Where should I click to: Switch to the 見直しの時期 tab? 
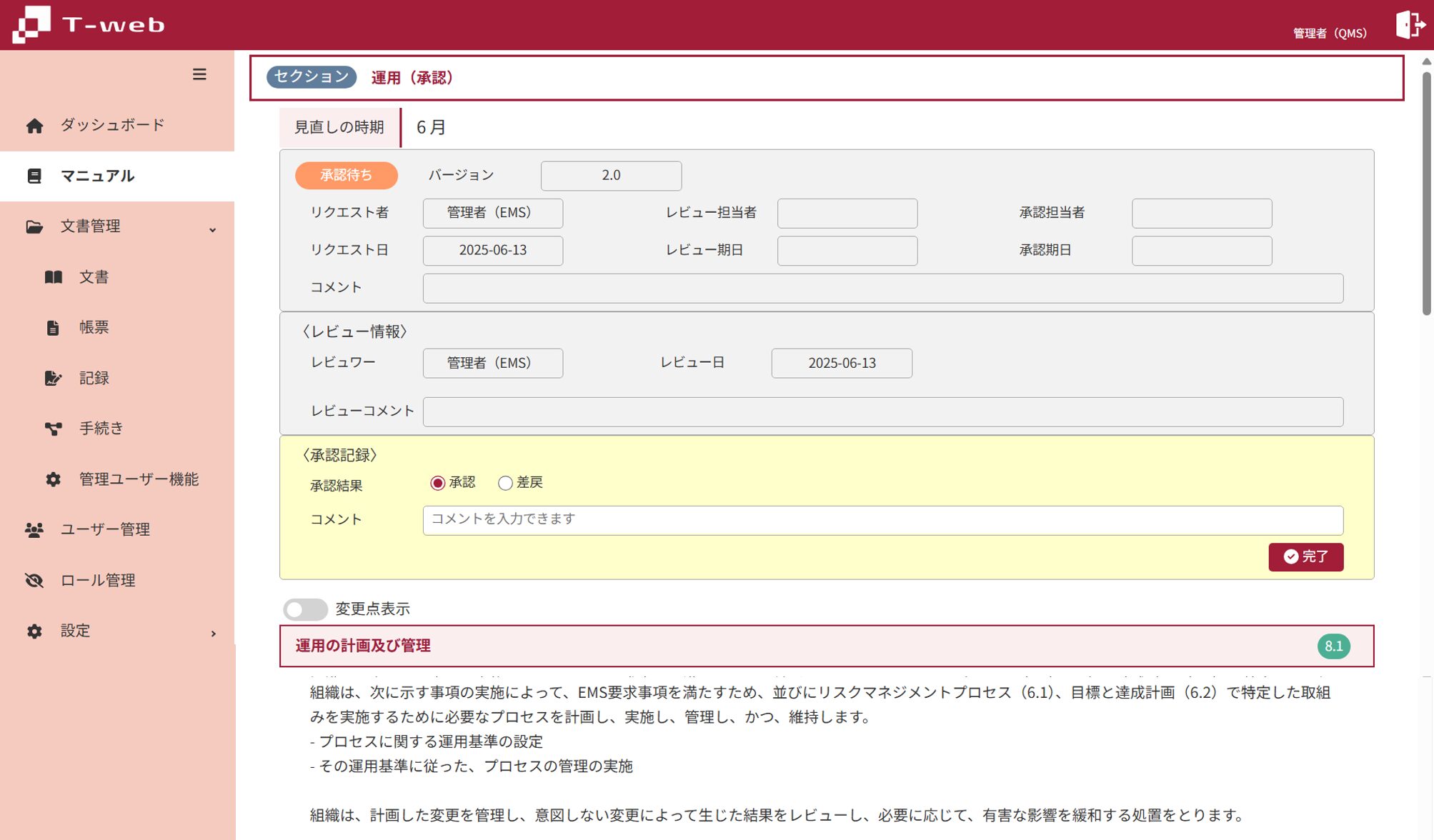click(x=339, y=127)
